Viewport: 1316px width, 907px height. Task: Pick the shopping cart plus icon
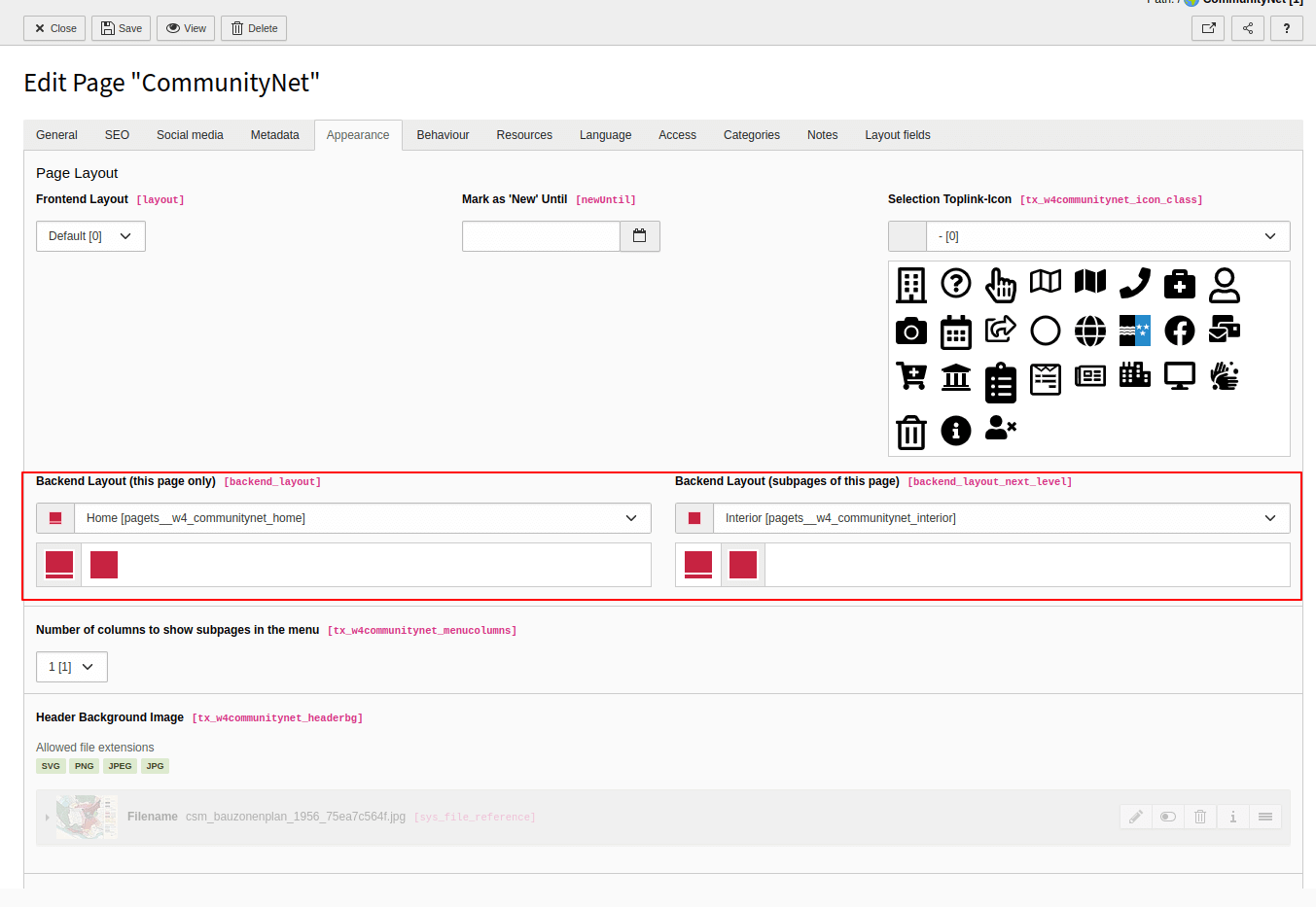click(911, 375)
